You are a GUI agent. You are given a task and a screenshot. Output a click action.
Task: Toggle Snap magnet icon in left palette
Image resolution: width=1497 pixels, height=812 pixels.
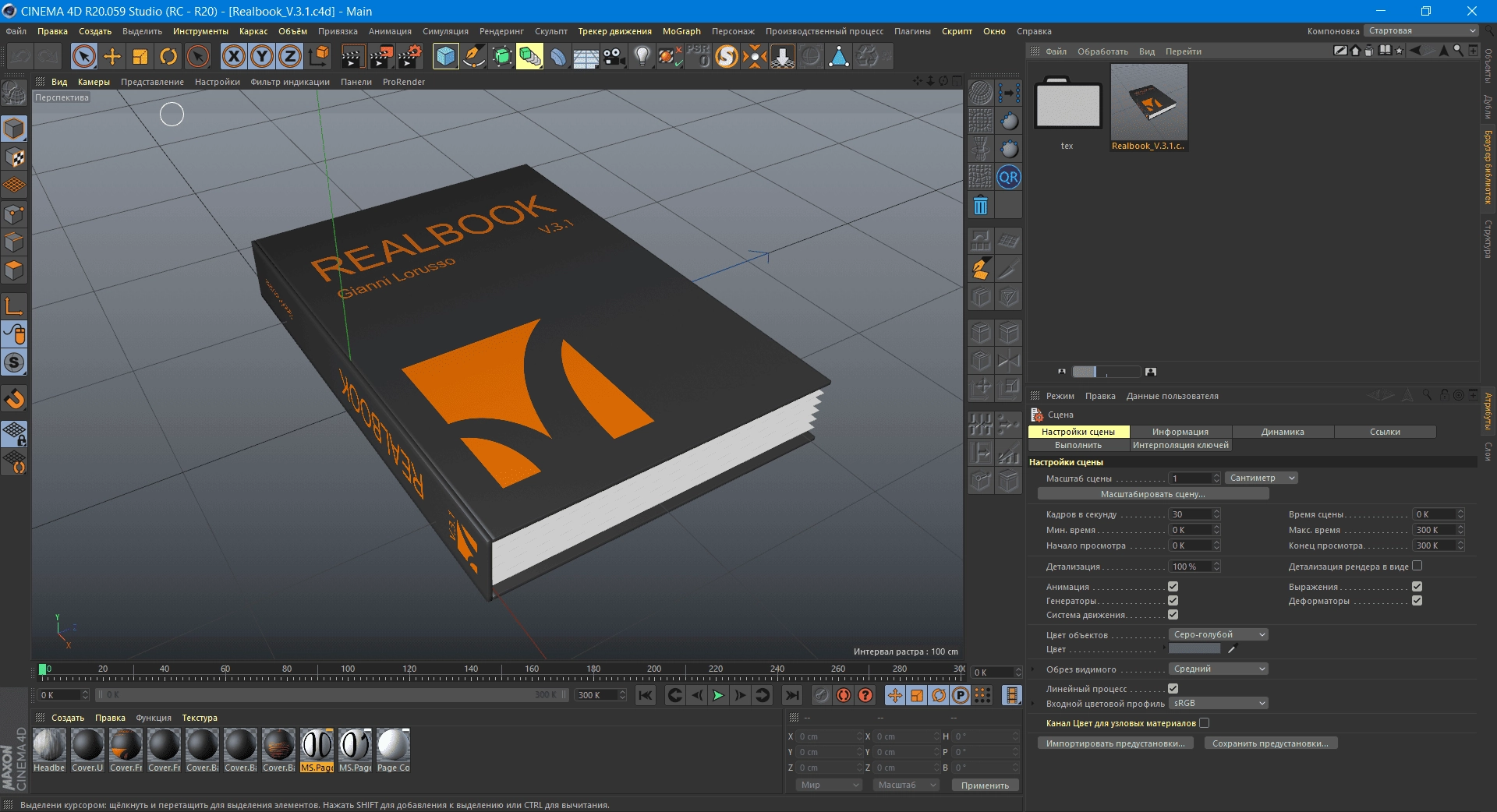14,399
